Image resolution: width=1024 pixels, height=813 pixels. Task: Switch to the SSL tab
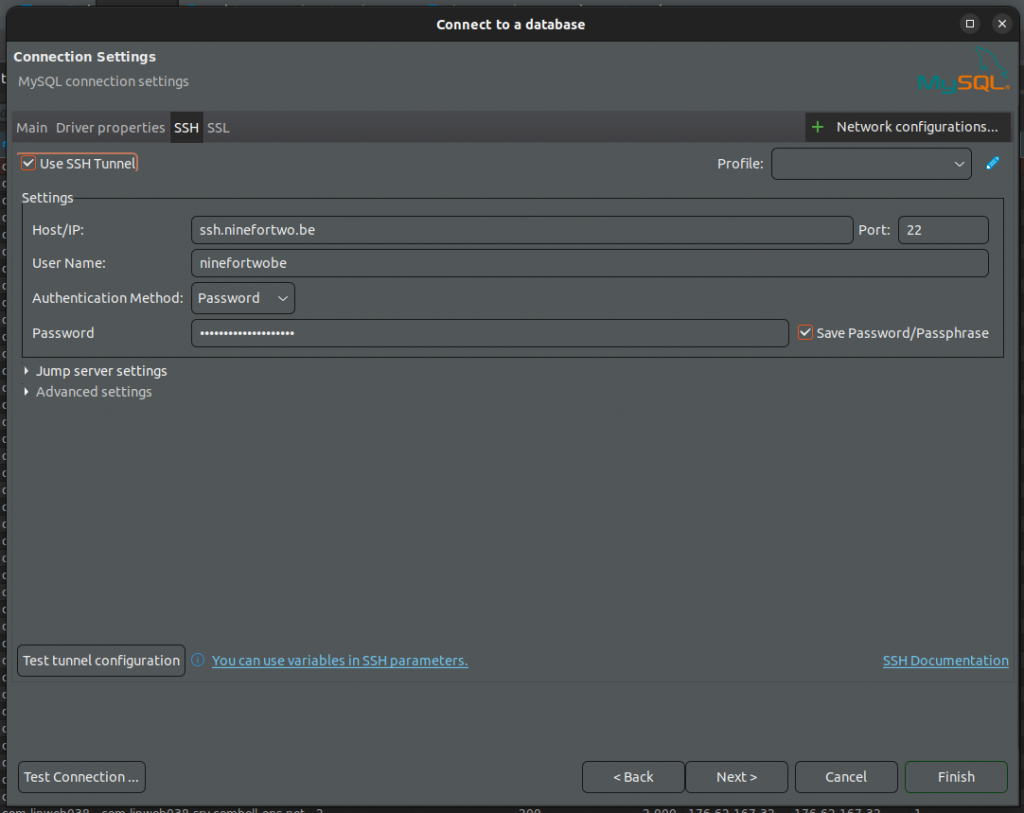[218, 128]
